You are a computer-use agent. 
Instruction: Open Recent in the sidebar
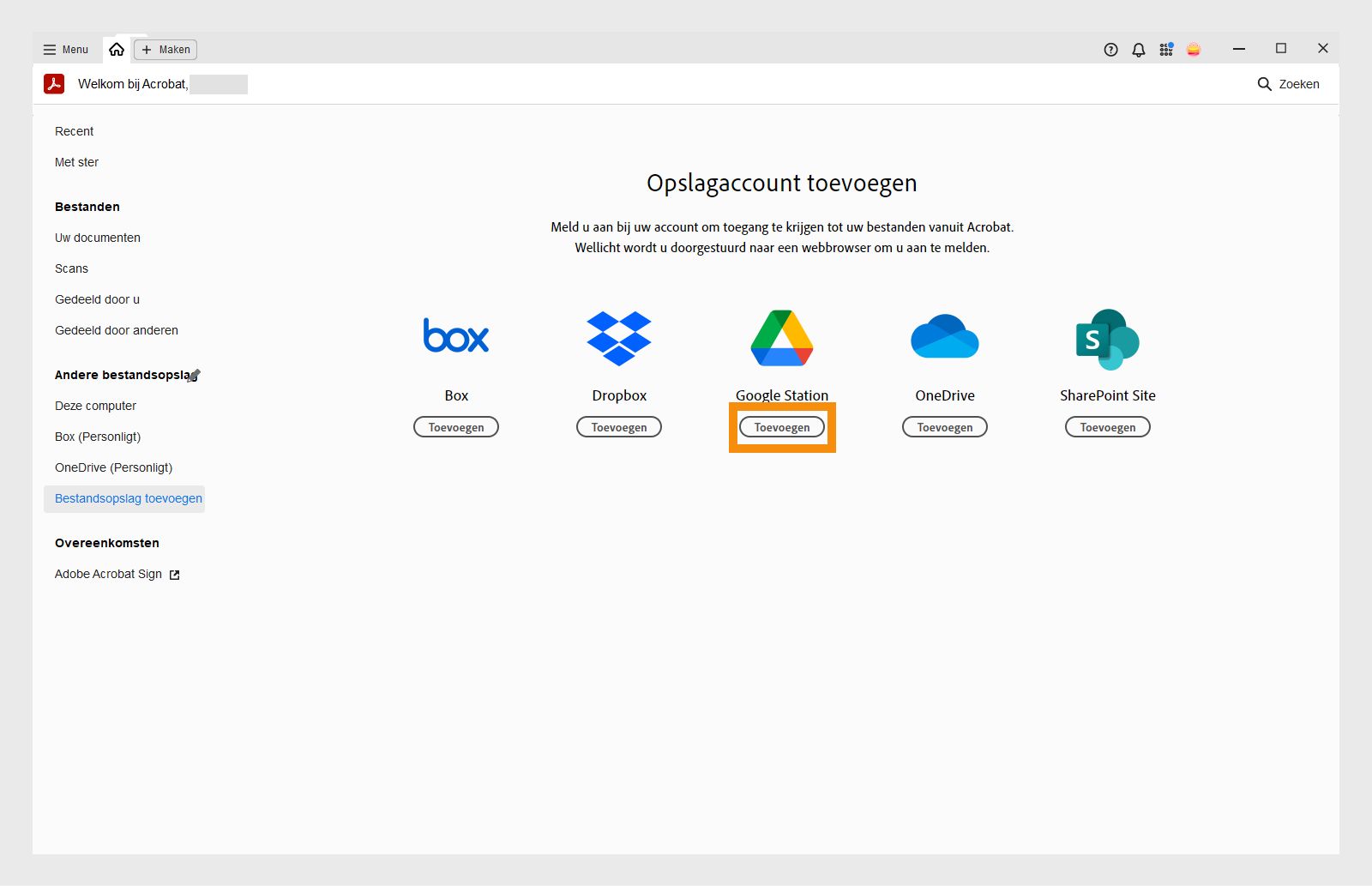pyautogui.click(x=74, y=131)
